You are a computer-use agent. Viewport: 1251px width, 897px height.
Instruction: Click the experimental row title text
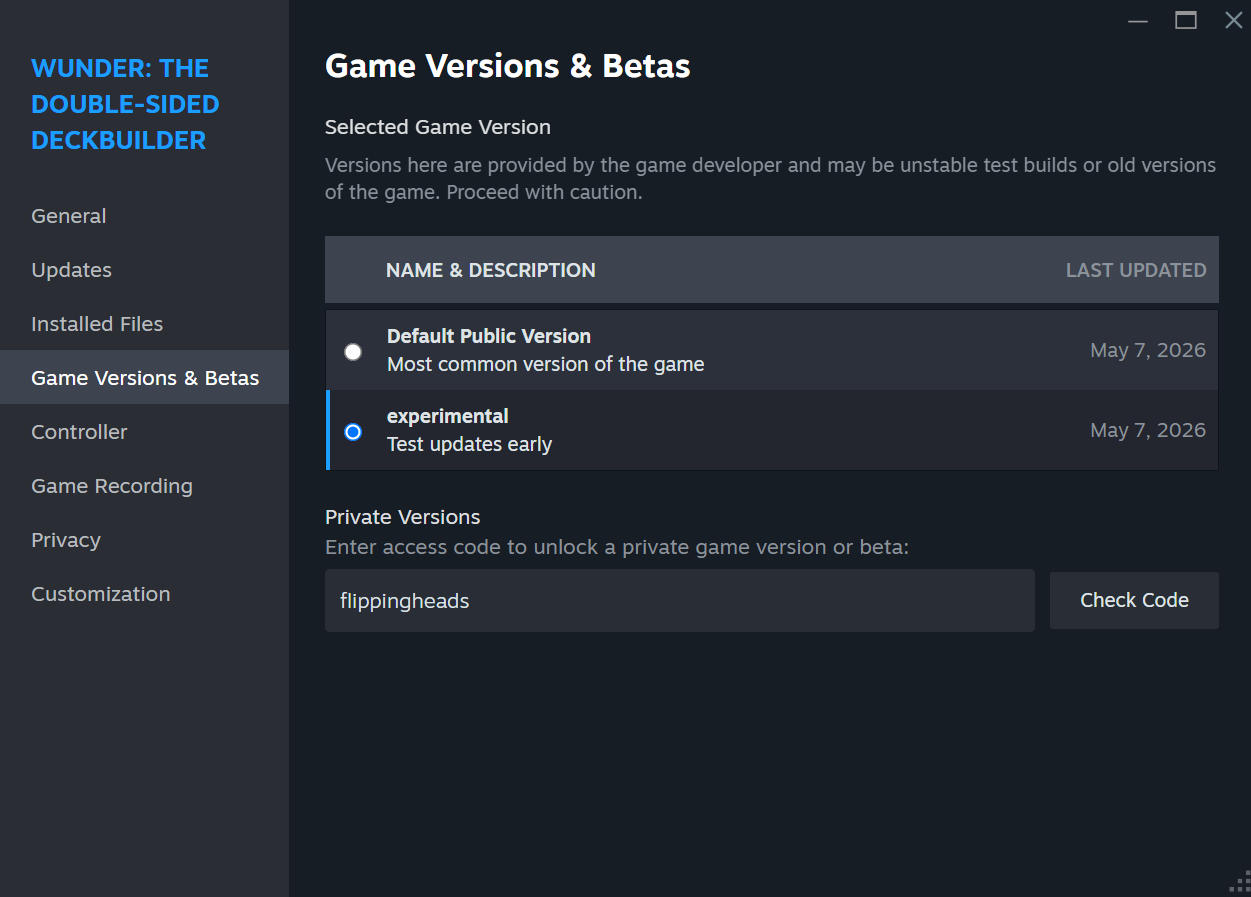pyautogui.click(x=448, y=416)
